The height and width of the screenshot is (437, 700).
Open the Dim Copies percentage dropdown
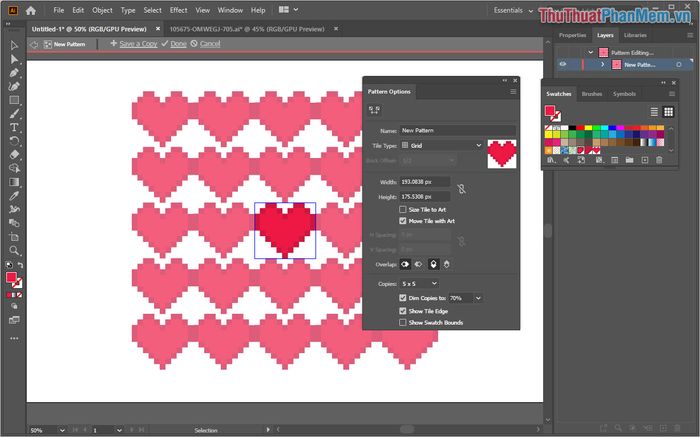point(479,298)
